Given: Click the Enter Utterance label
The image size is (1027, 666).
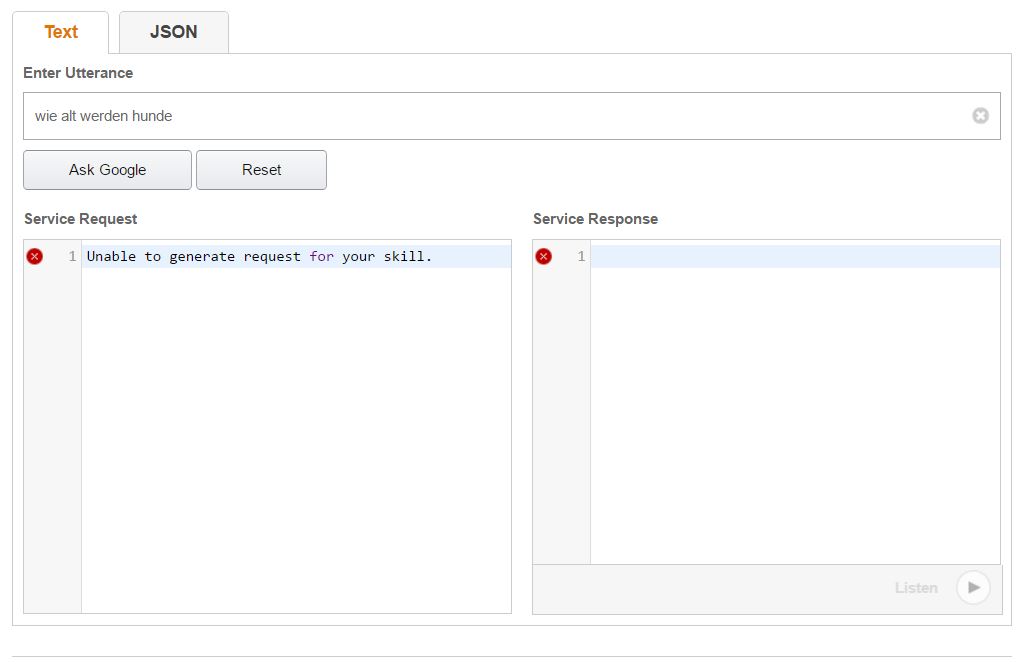Looking at the screenshot, I should [78, 73].
